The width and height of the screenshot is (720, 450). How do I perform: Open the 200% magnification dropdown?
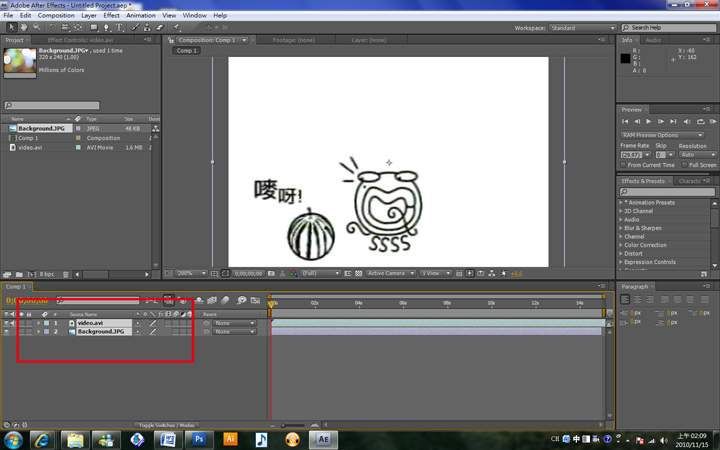tap(191, 273)
